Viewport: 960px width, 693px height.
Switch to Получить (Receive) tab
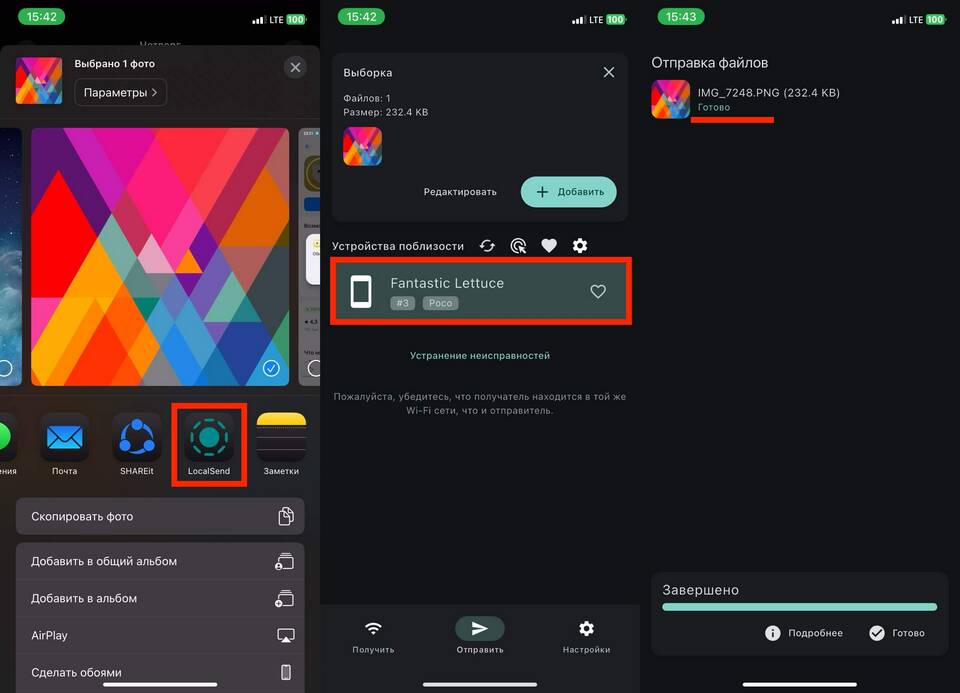[x=373, y=635]
